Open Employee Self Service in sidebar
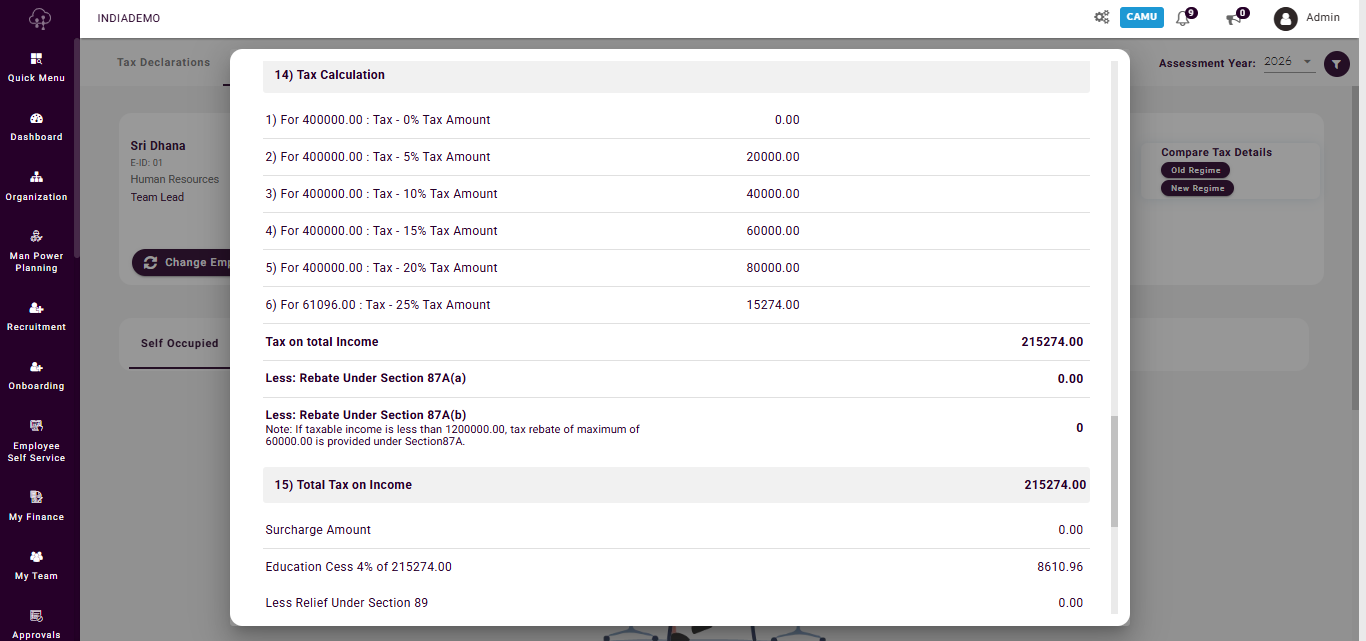1366x641 pixels. click(x=36, y=426)
